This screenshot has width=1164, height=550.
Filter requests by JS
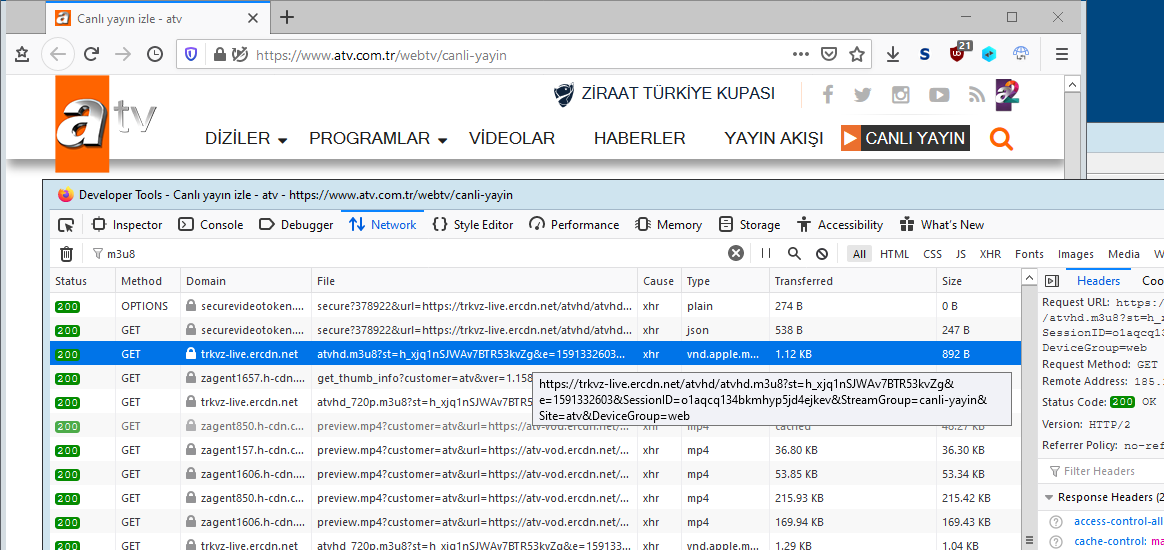[x=961, y=254]
